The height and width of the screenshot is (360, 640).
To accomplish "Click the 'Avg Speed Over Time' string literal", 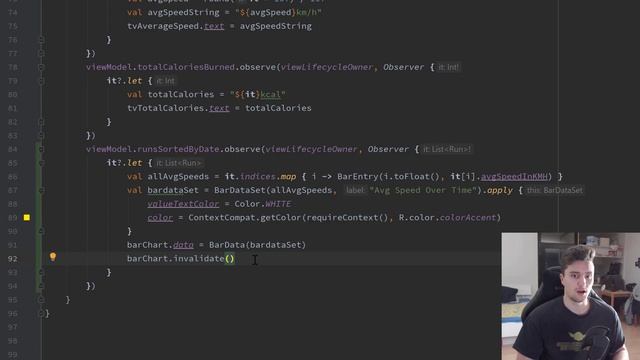I will (423, 190).
